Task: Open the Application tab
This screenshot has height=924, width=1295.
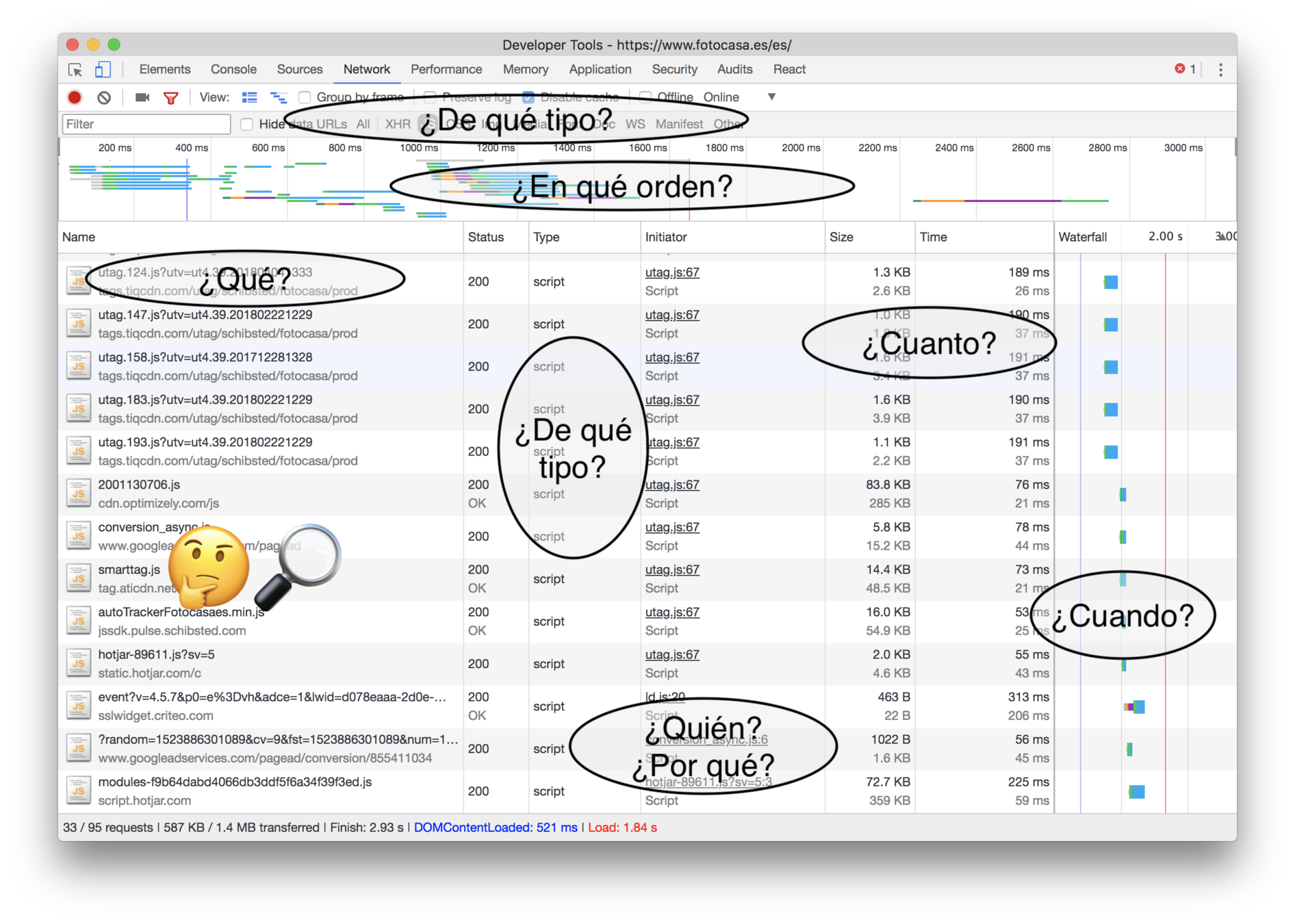Action: tap(600, 69)
